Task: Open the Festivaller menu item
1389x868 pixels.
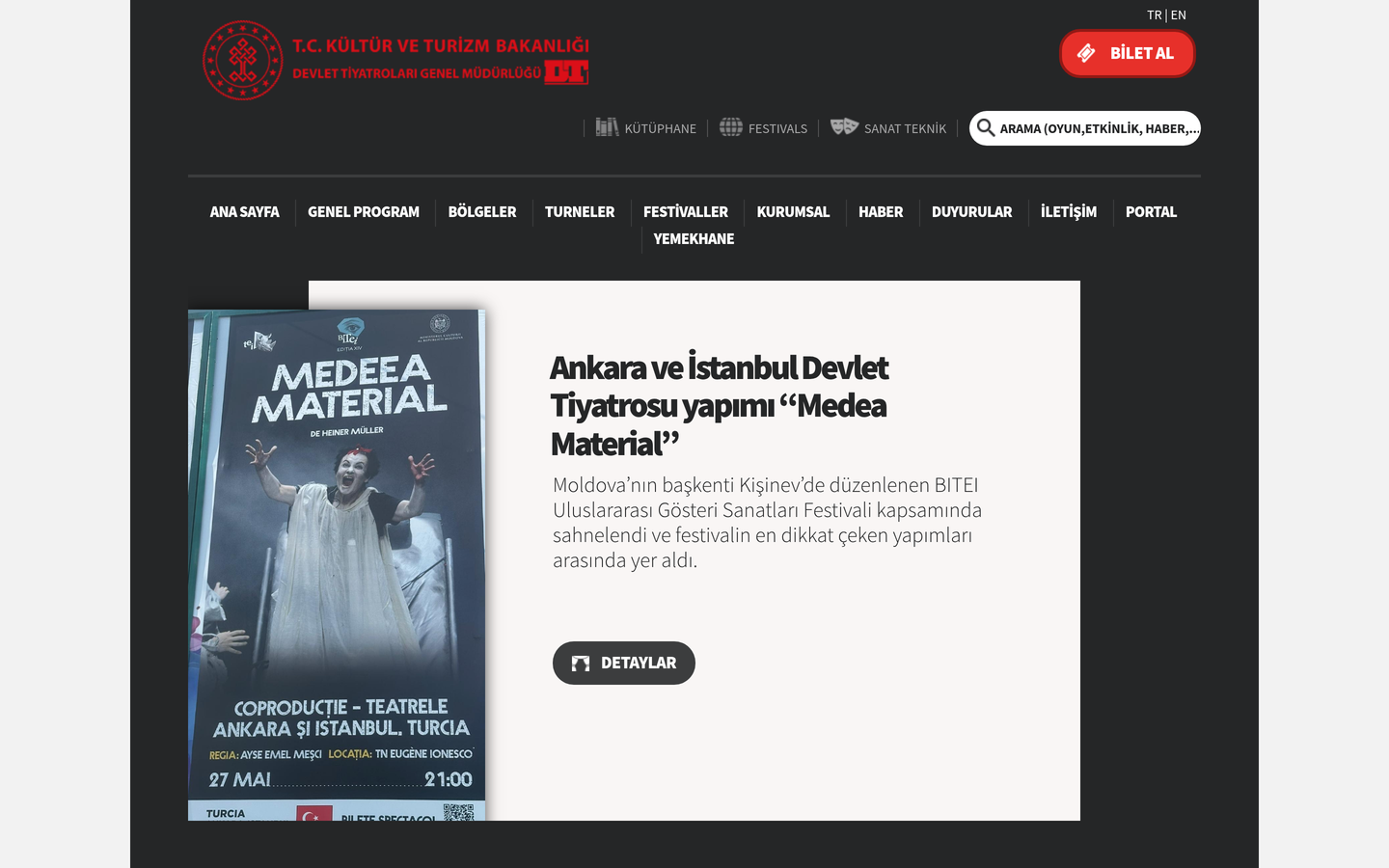Action: (686, 212)
